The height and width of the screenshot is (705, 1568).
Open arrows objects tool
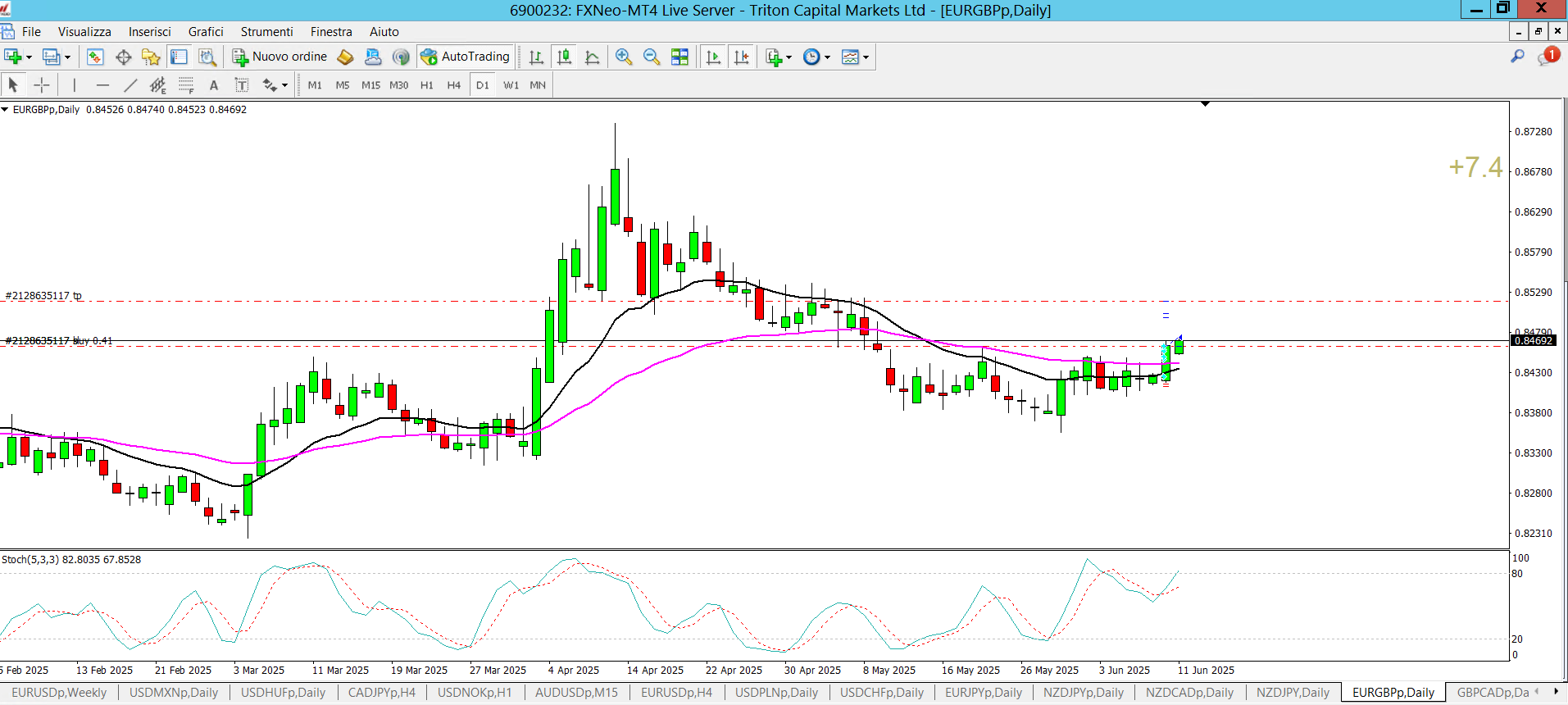[270, 84]
